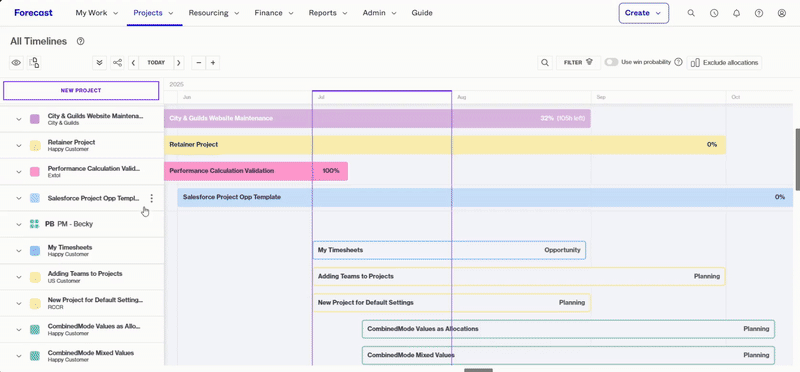
Task: Open the Admin menu
Action: tap(379, 13)
